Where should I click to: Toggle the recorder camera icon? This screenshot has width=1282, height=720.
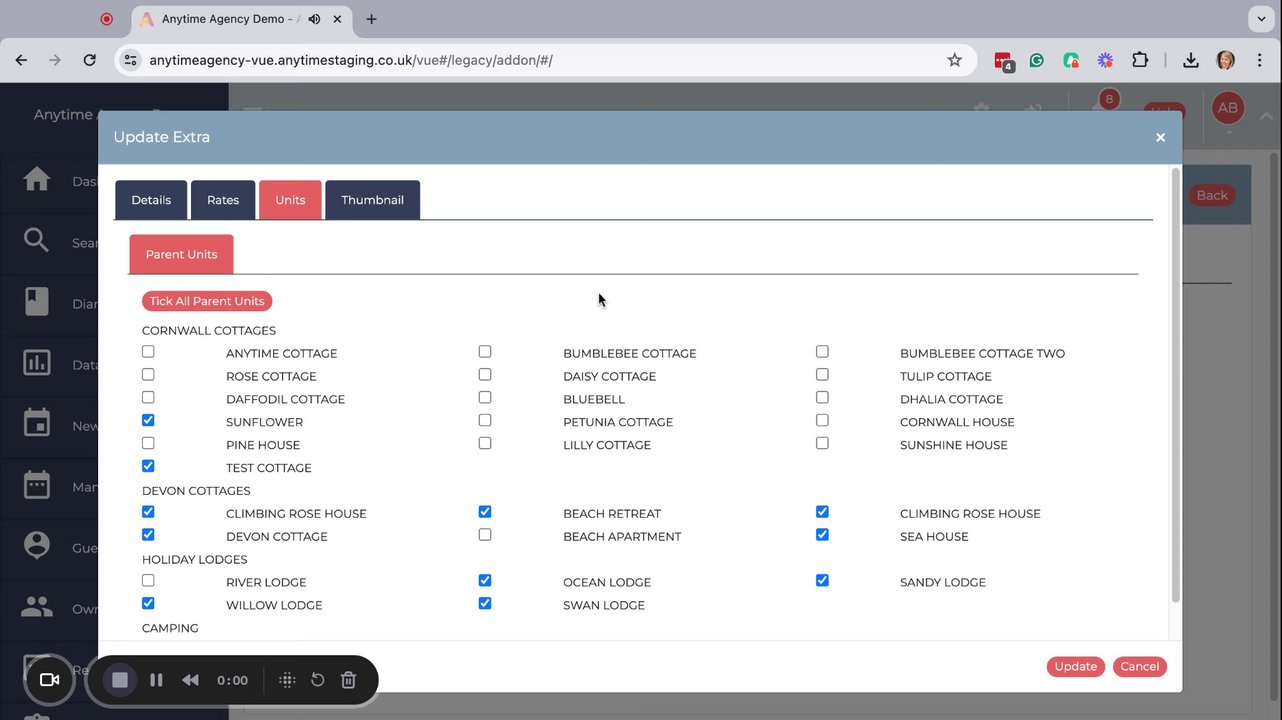point(49,680)
